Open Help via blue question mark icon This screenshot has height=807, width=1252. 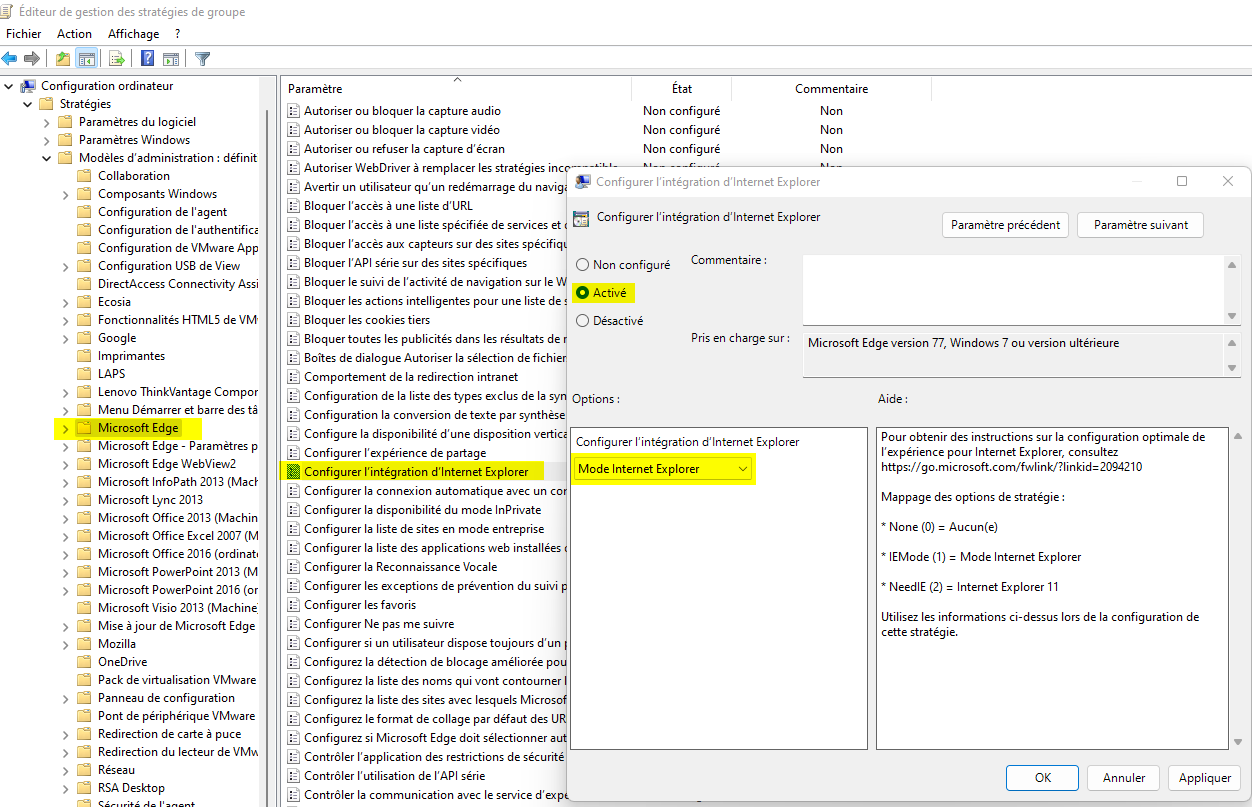pyautogui.click(x=148, y=59)
